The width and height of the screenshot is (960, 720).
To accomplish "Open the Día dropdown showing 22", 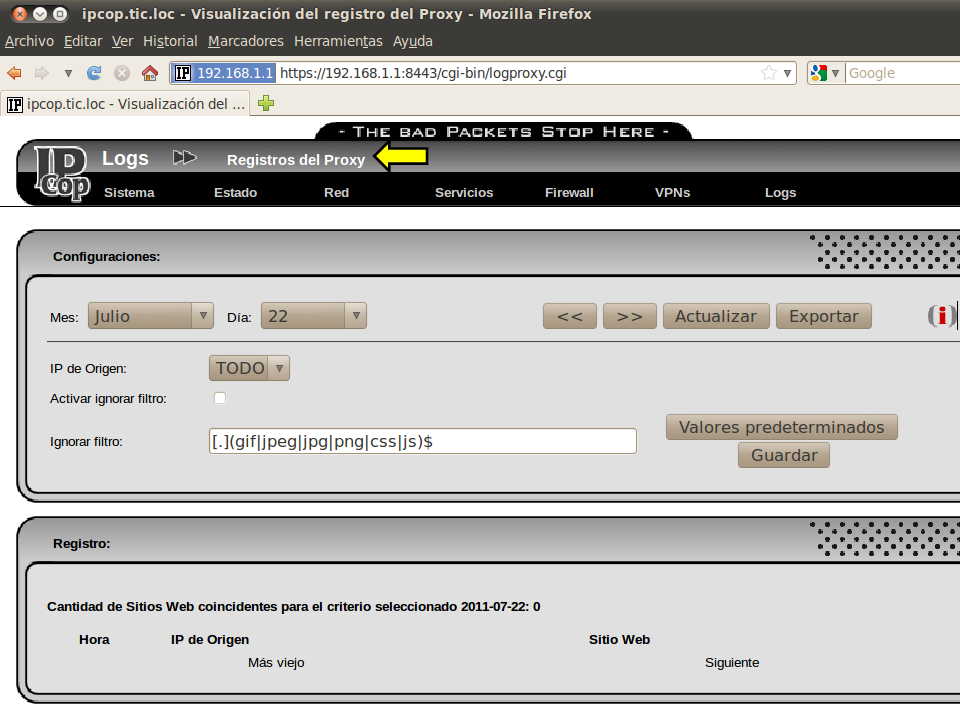I will tap(314, 316).
